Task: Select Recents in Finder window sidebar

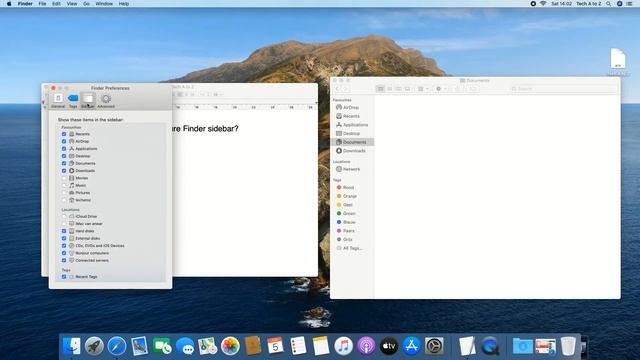Action: tap(352, 116)
